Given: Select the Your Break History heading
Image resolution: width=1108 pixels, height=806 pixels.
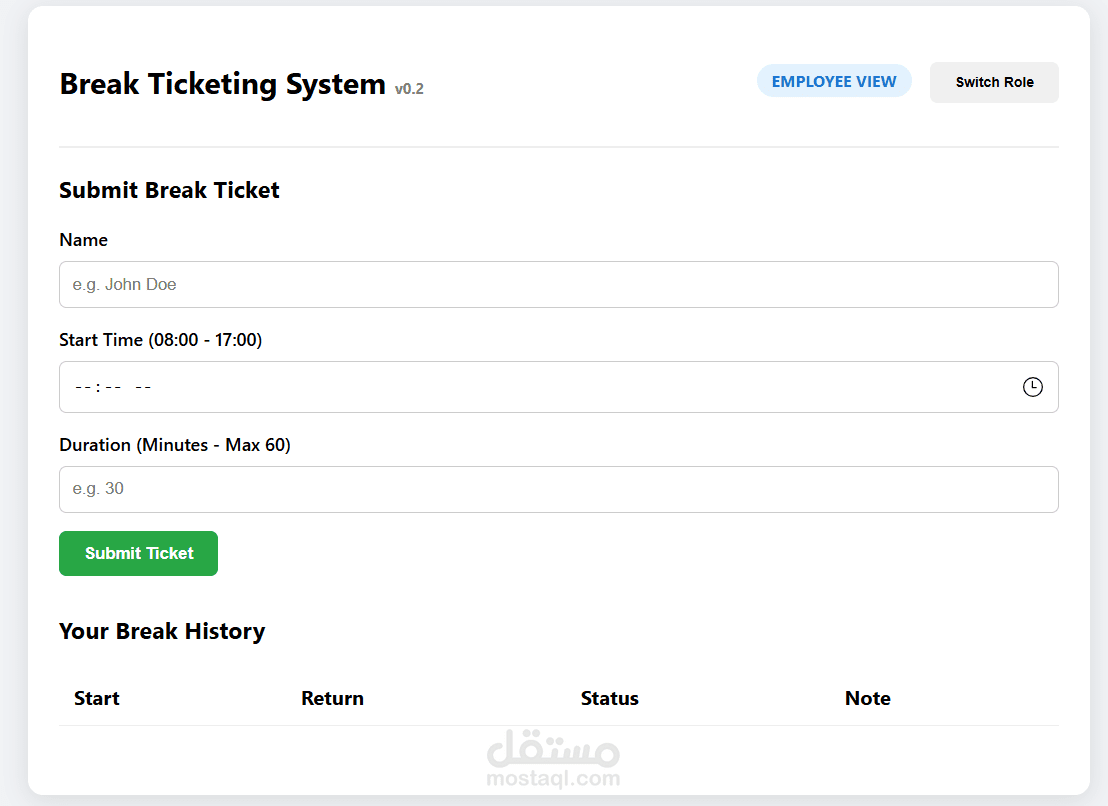Looking at the screenshot, I should point(162,631).
